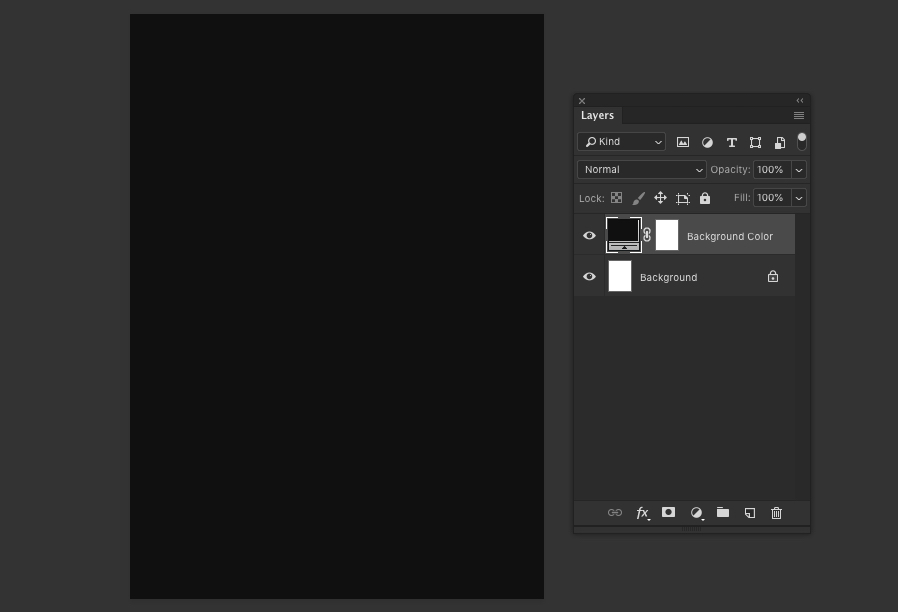Switch to the Layers tab
Image resolution: width=898 pixels, height=612 pixels.
coord(597,115)
